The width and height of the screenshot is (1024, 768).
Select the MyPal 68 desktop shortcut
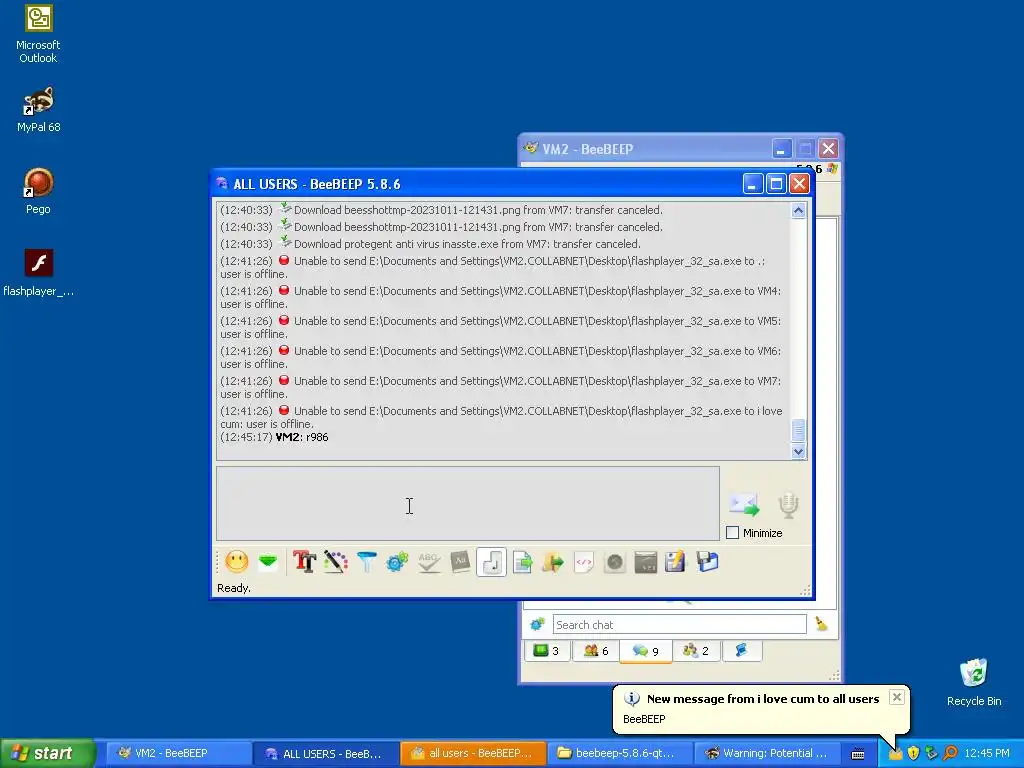coord(38,110)
